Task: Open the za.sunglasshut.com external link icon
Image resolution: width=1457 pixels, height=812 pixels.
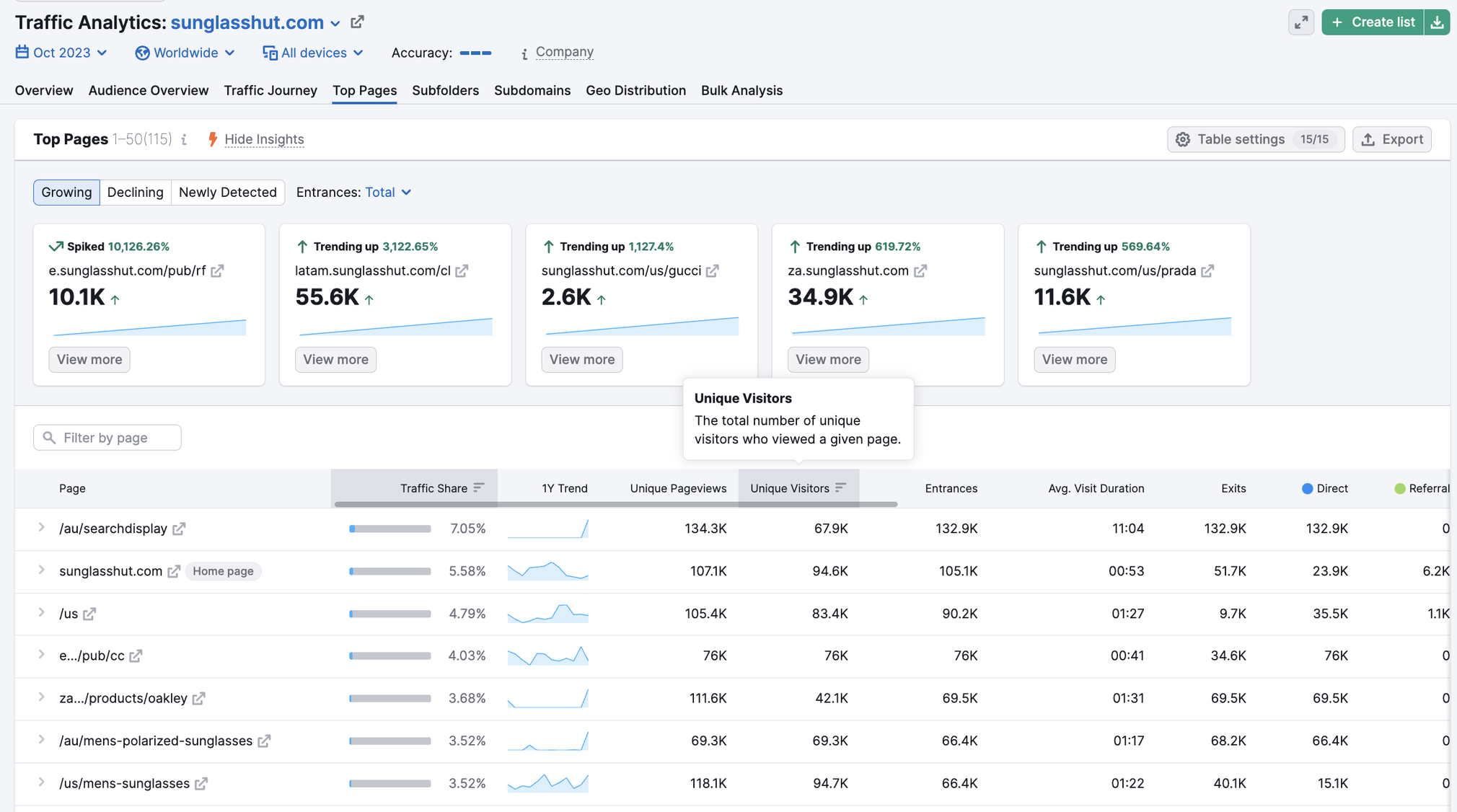Action: (x=920, y=271)
